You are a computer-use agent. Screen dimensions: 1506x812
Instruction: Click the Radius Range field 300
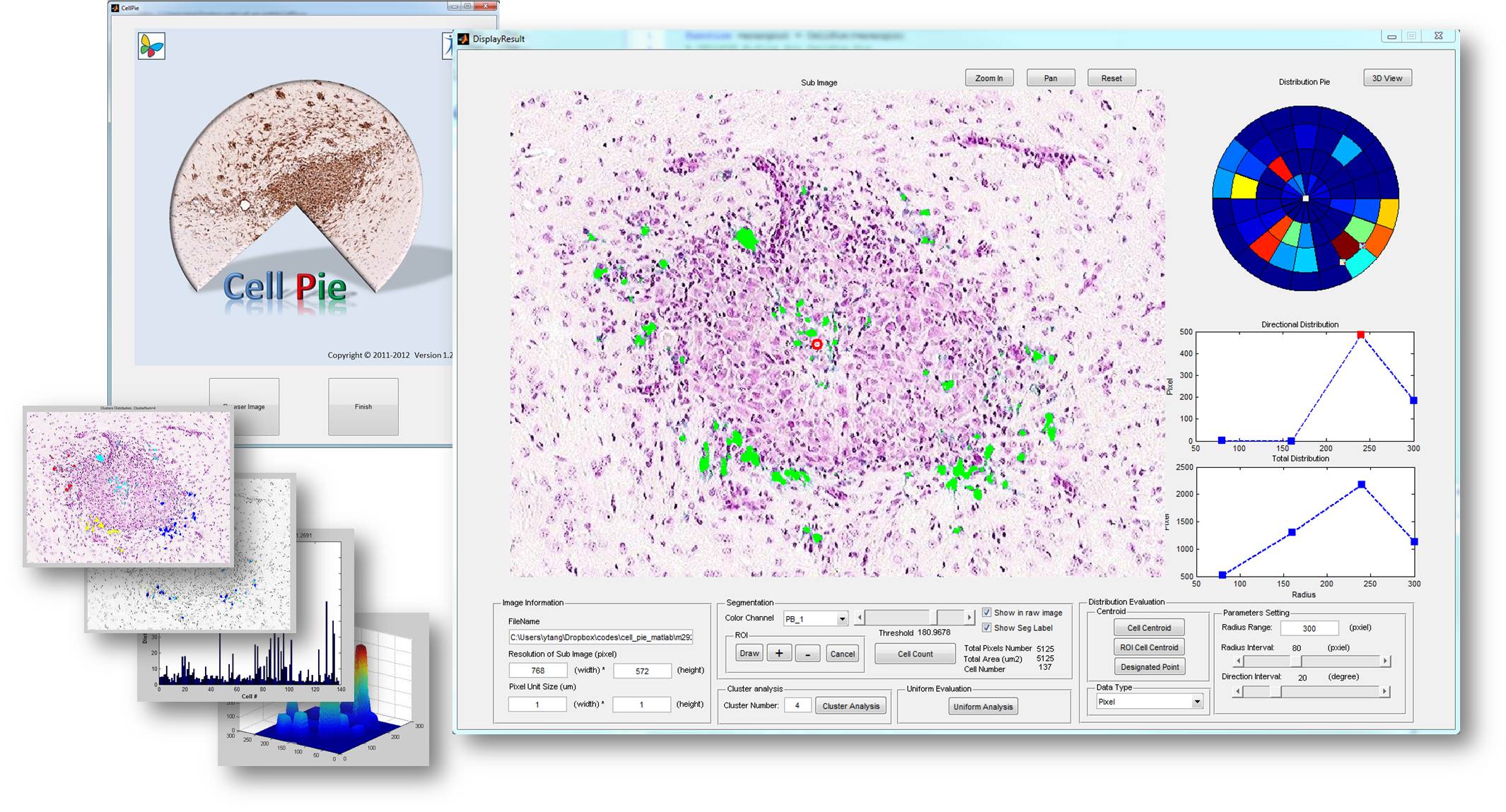[x=1309, y=628]
